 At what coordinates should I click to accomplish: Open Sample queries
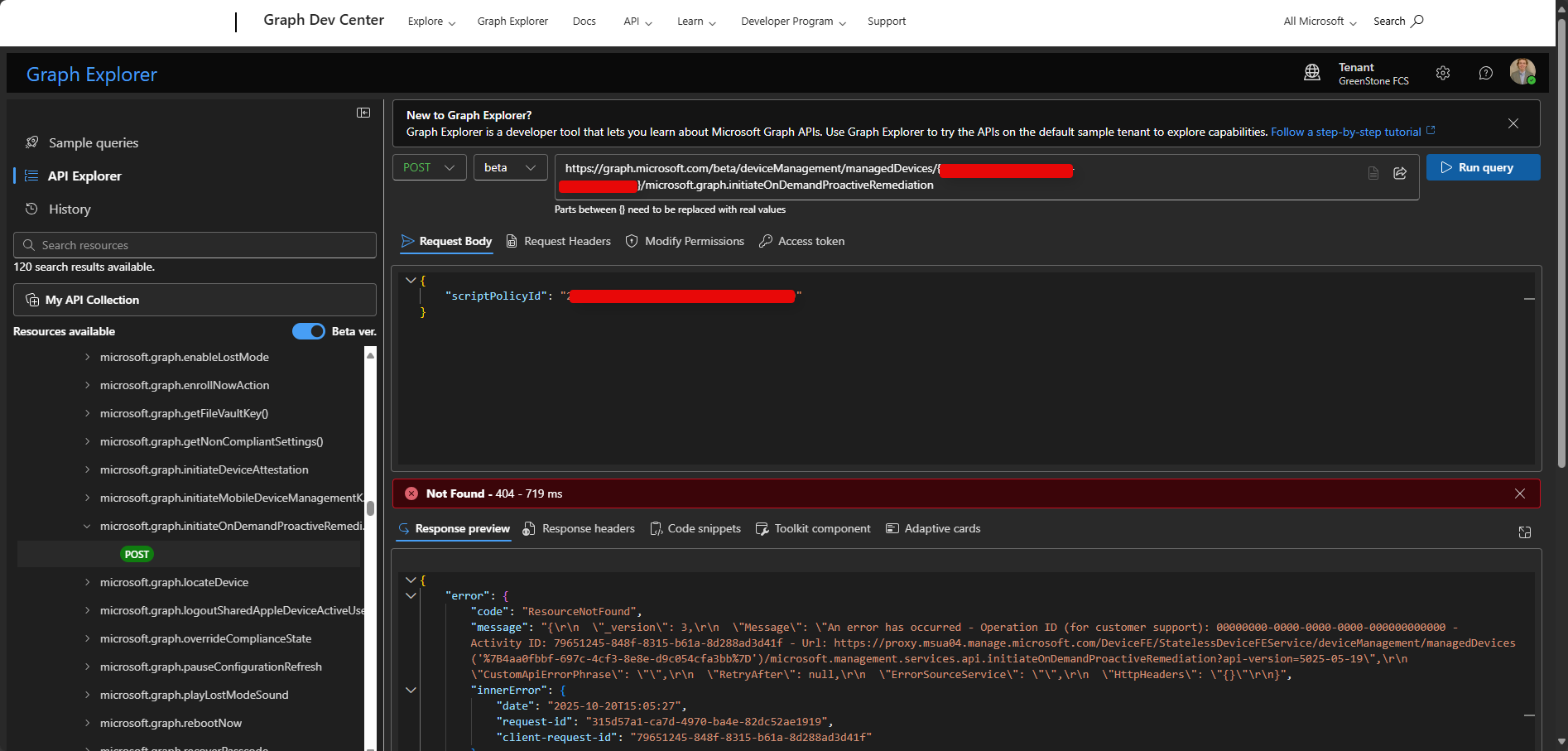[x=94, y=142]
